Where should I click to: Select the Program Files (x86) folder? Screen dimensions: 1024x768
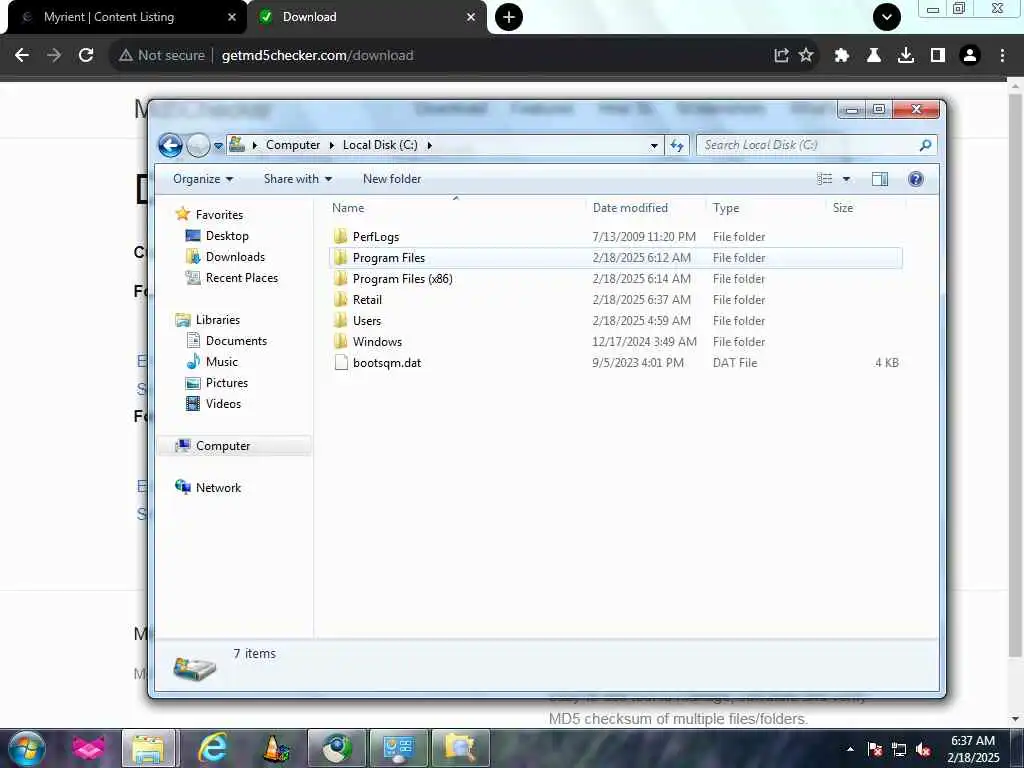coord(616,278)
